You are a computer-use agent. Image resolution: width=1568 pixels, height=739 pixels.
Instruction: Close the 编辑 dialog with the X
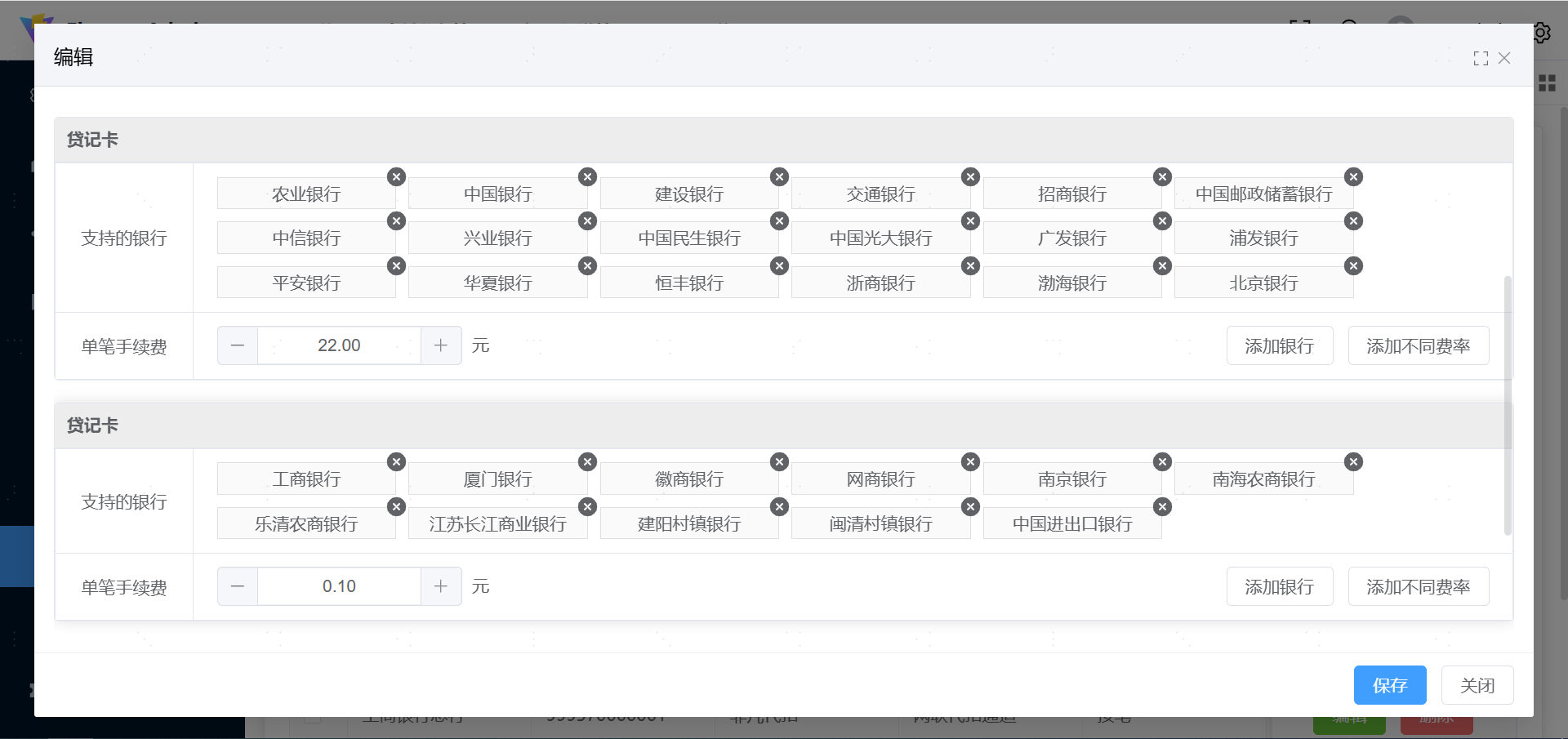tap(1504, 58)
